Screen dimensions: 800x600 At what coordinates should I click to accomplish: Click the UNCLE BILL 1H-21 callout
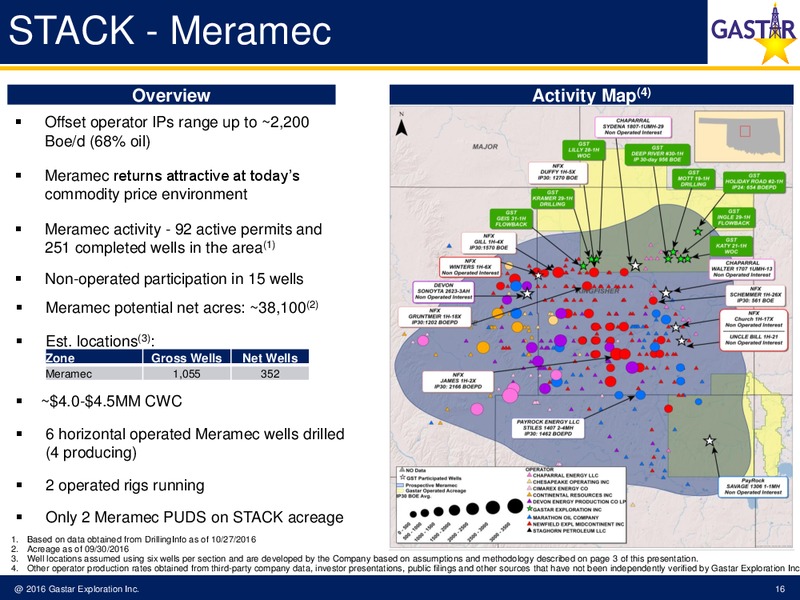pos(754,340)
